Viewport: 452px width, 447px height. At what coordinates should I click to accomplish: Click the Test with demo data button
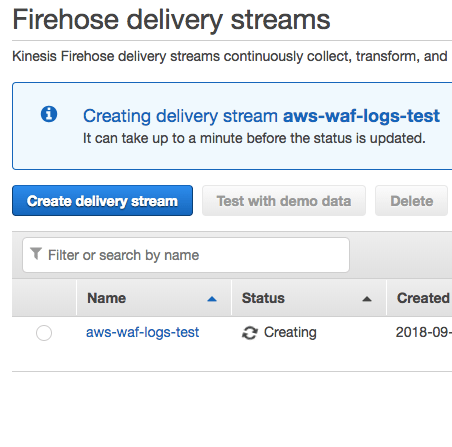pyautogui.click(x=284, y=201)
